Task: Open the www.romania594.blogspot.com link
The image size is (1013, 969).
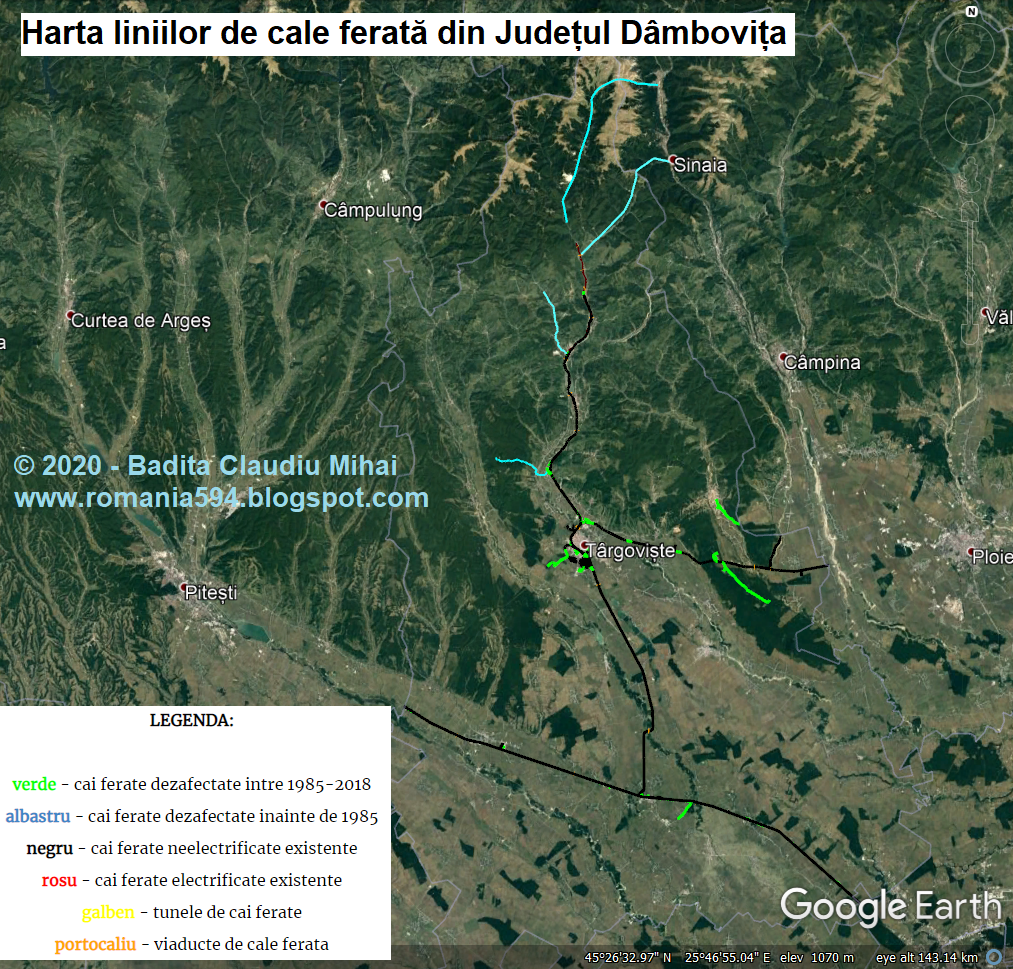Action: click(221, 497)
